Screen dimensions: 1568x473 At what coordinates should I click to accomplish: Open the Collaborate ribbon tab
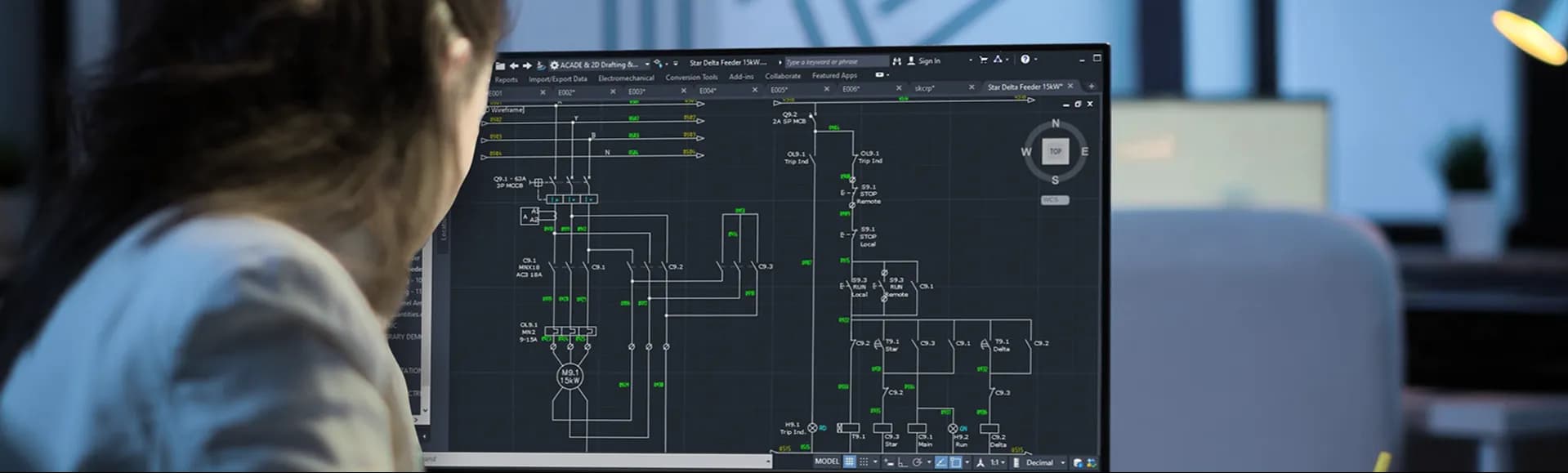tap(783, 76)
